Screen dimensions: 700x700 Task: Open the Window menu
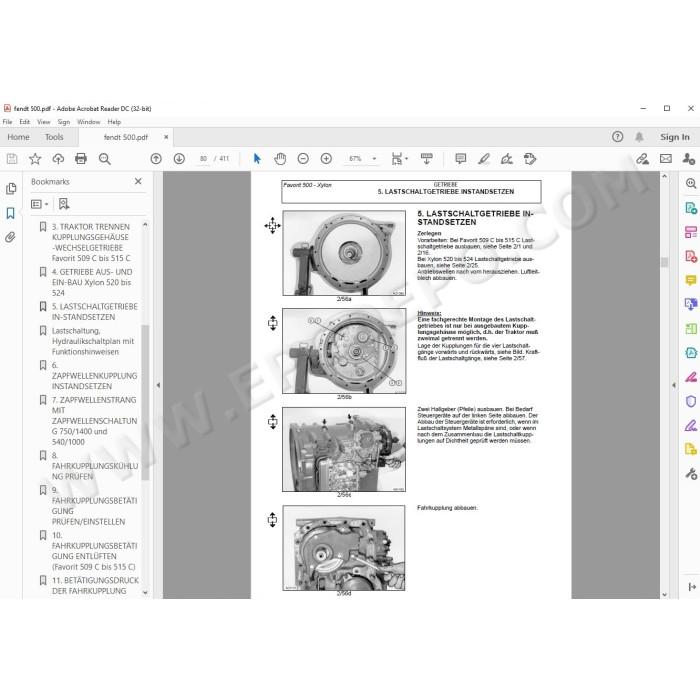pos(88,122)
